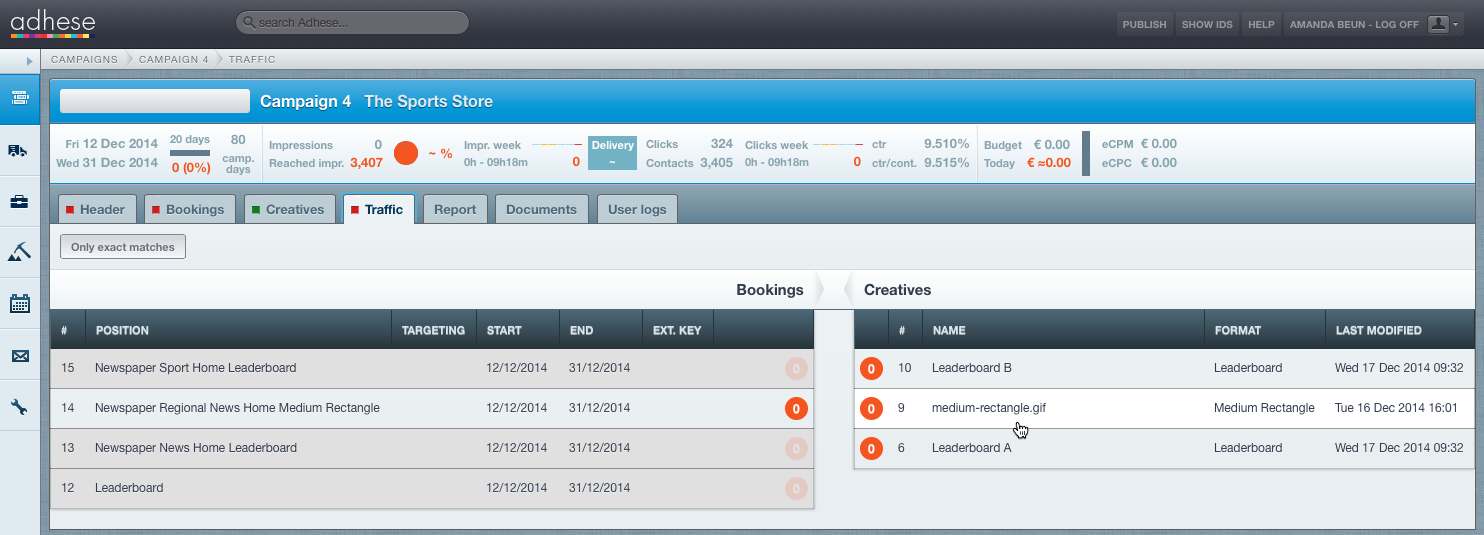Image resolution: width=1484 pixels, height=535 pixels.
Task: Click Tue 16 Dec 2014 16:01 date
Action: click(x=1396, y=408)
